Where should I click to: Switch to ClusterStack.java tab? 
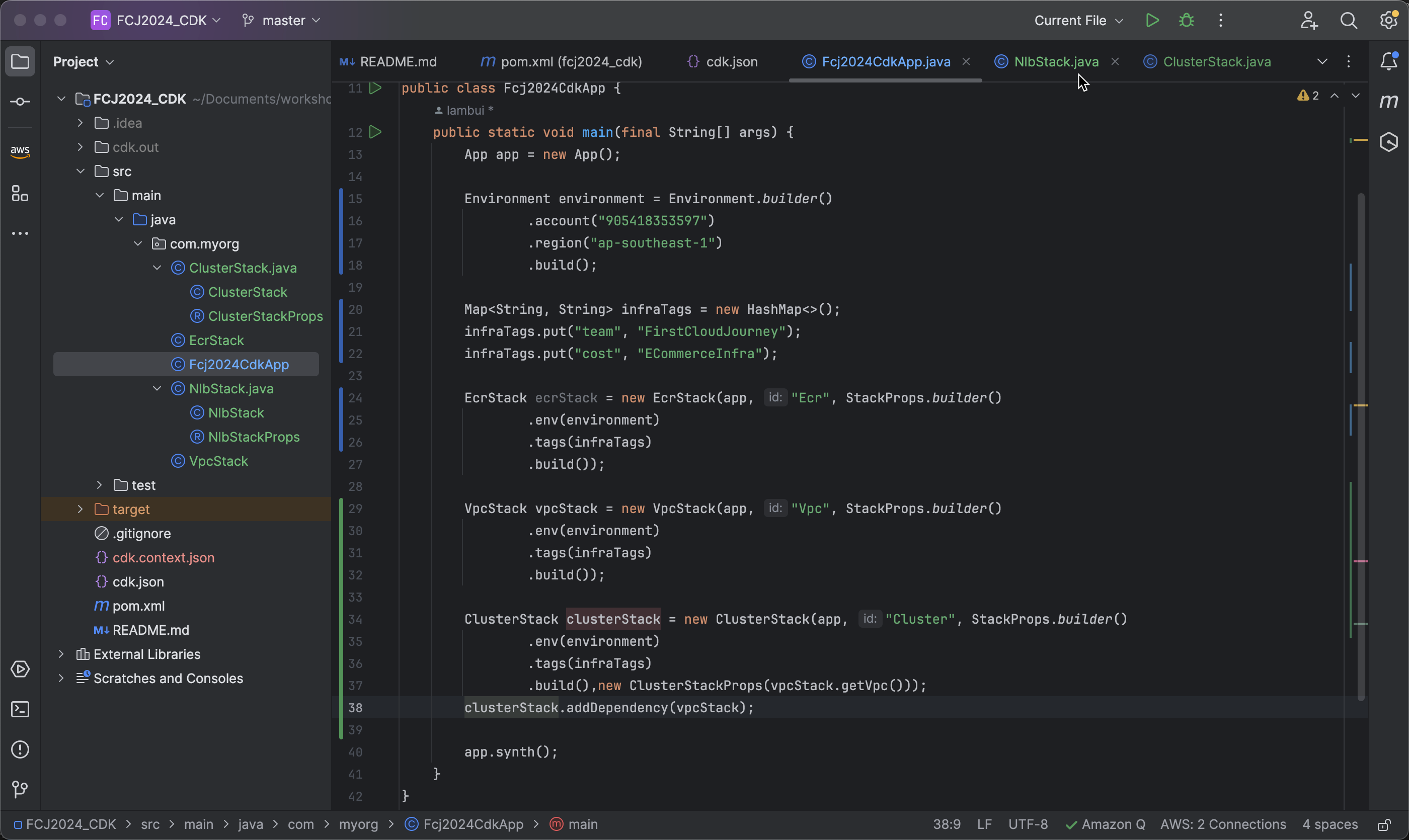coord(1207,61)
